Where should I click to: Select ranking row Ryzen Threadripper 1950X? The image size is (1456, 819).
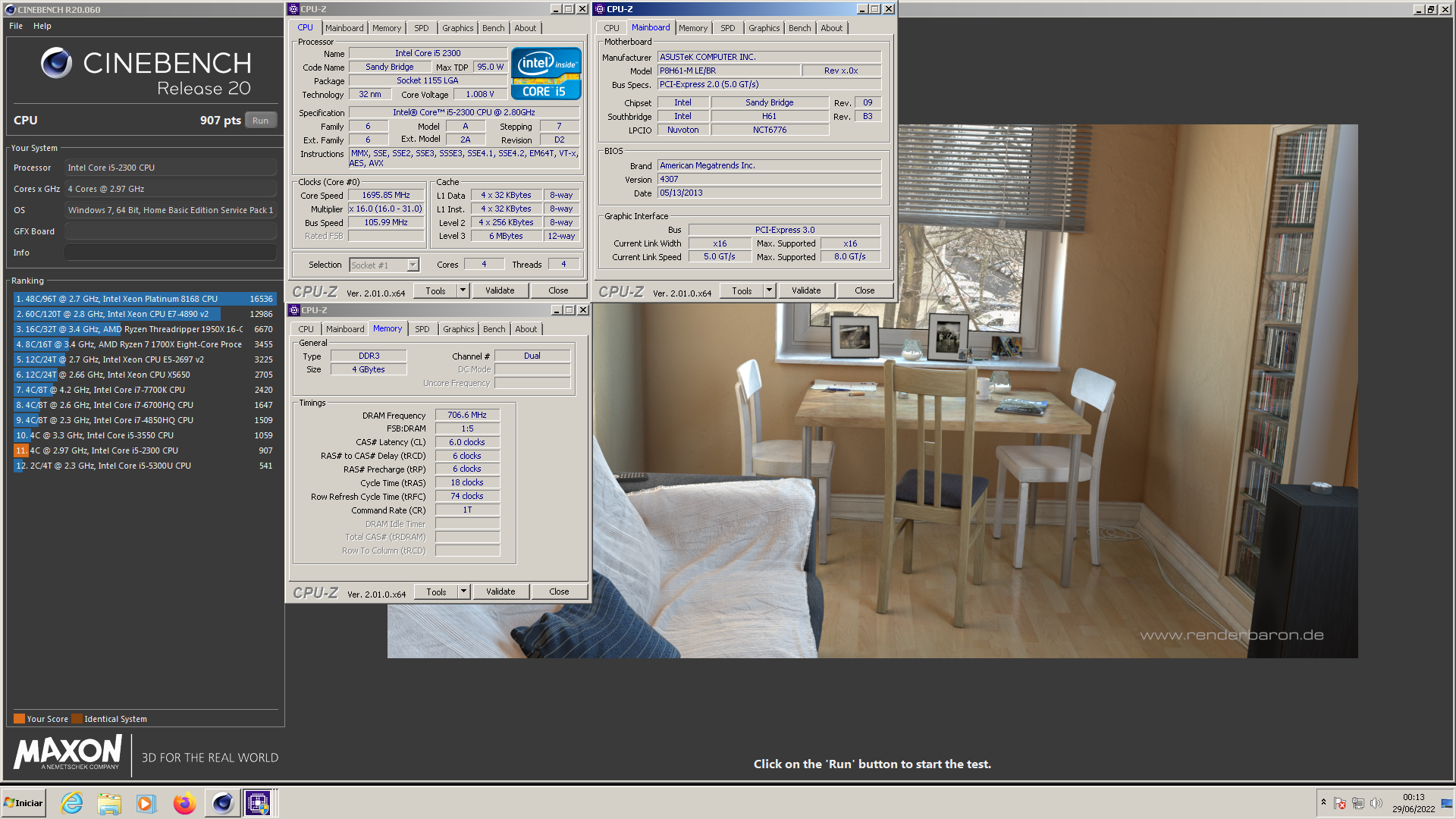(x=144, y=329)
